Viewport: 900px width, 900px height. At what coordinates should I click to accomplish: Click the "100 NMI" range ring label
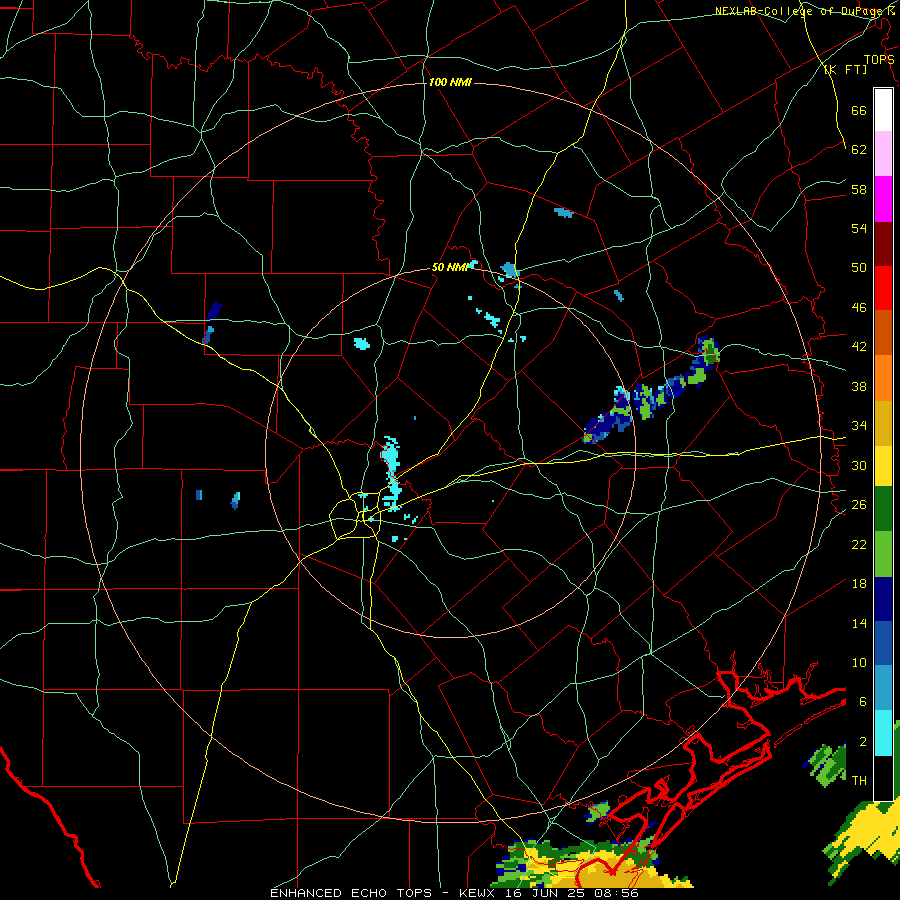click(x=450, y=82)
